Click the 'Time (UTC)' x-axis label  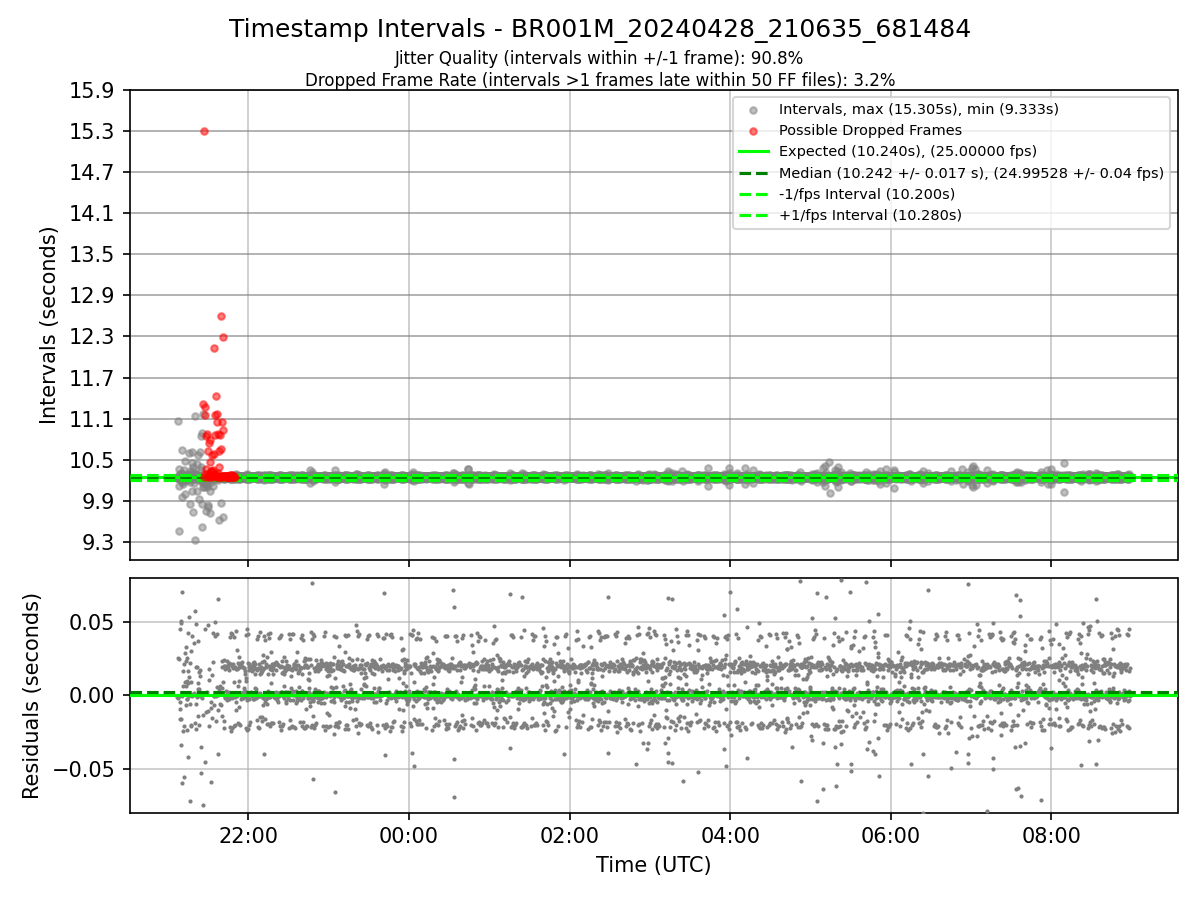tap(653, 865)
